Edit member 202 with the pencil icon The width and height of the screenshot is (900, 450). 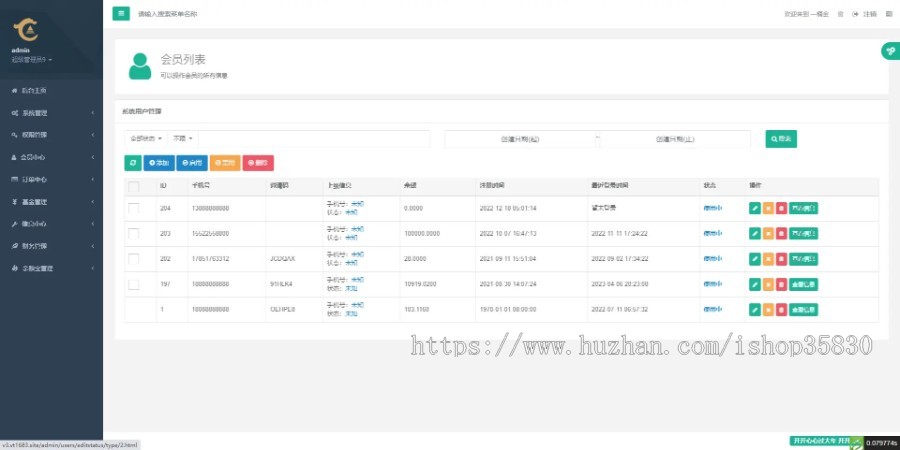755,259
